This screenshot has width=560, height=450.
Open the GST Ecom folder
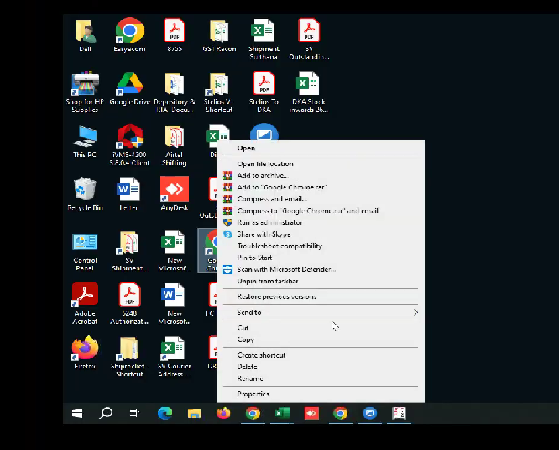tap(219, 35)
